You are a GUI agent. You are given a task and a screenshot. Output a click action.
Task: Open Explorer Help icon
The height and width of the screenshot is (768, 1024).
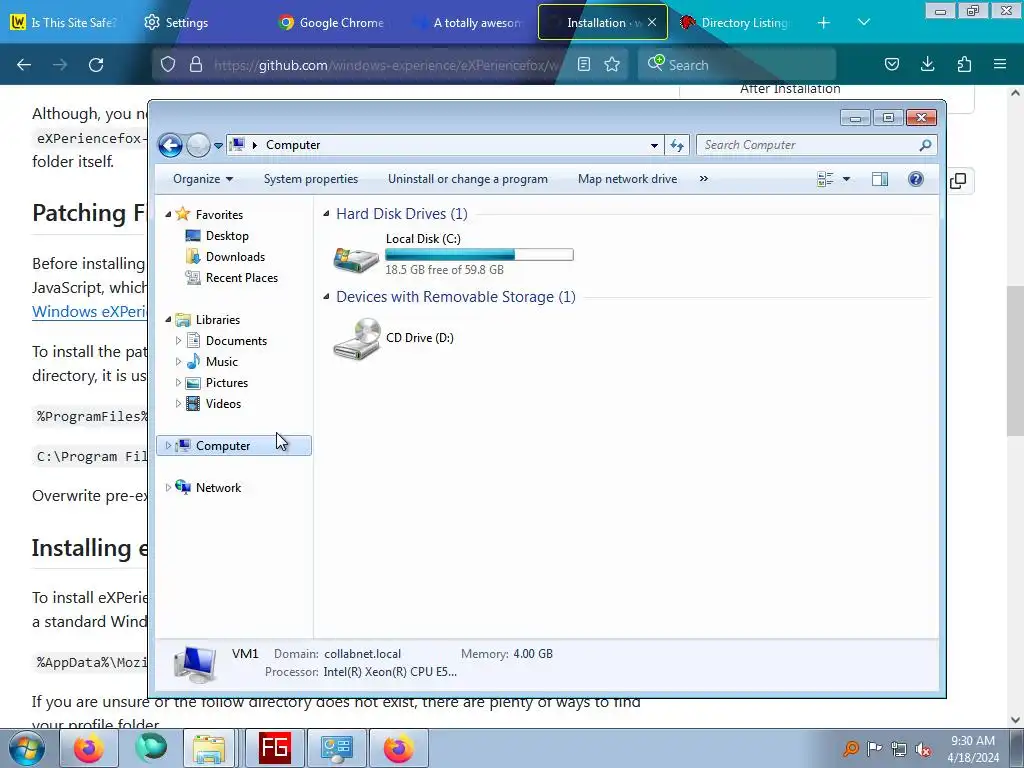click(x=916, y=179)
